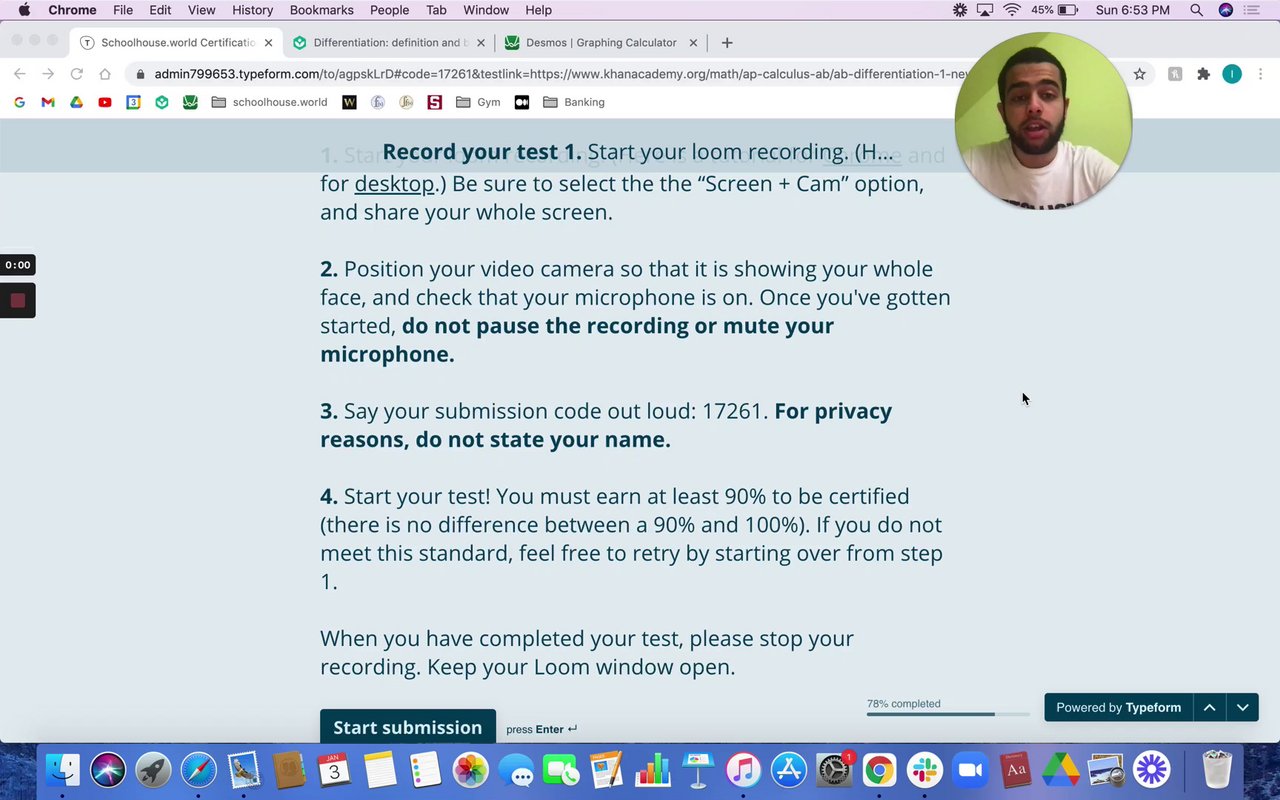Open the maroon S bookmark icon
1280x800 pixels.
click(x=434, y=102)
